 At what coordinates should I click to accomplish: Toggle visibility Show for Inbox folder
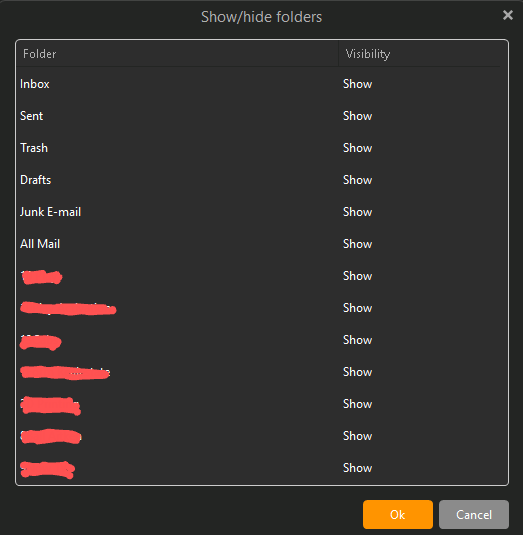[357, 84]
